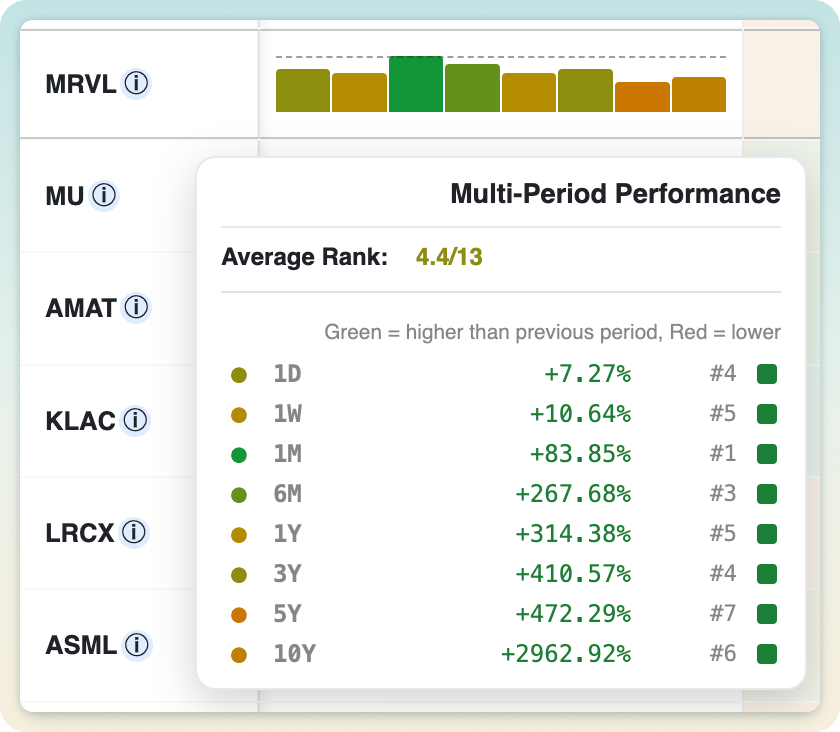The image size is (840, 732).
Task: Click the +2962.92% value for 10Y
Action: tap(566, 654)
